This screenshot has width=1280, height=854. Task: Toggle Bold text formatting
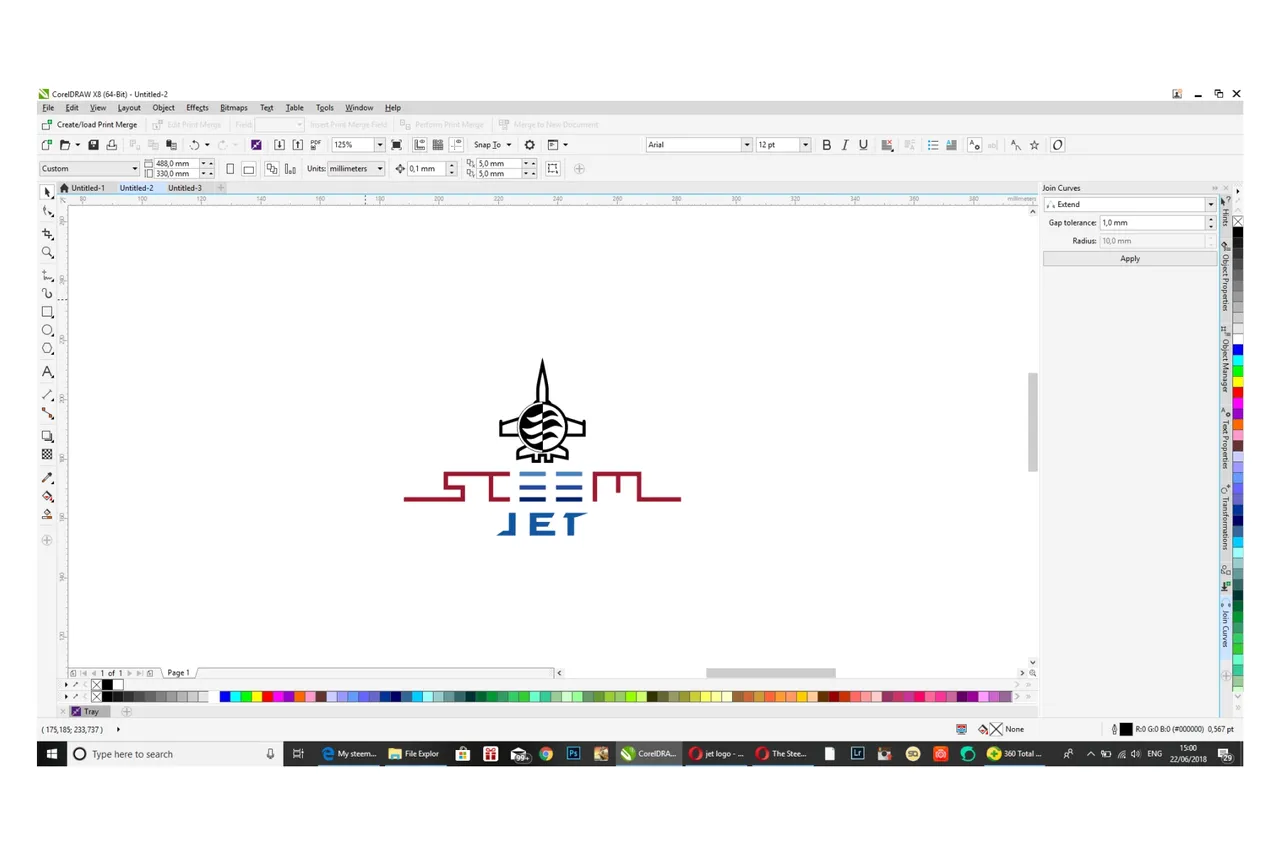point(826,145)
